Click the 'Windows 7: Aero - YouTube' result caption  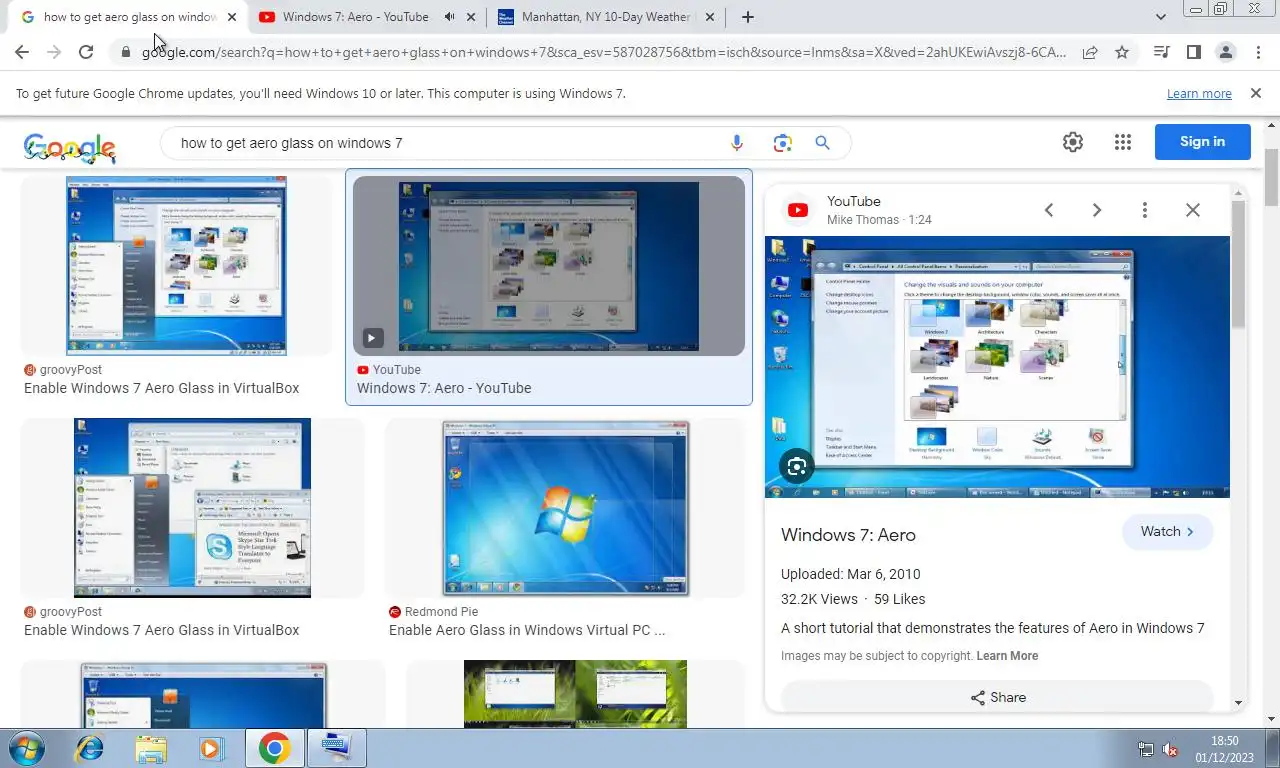[x=444, y=388]
